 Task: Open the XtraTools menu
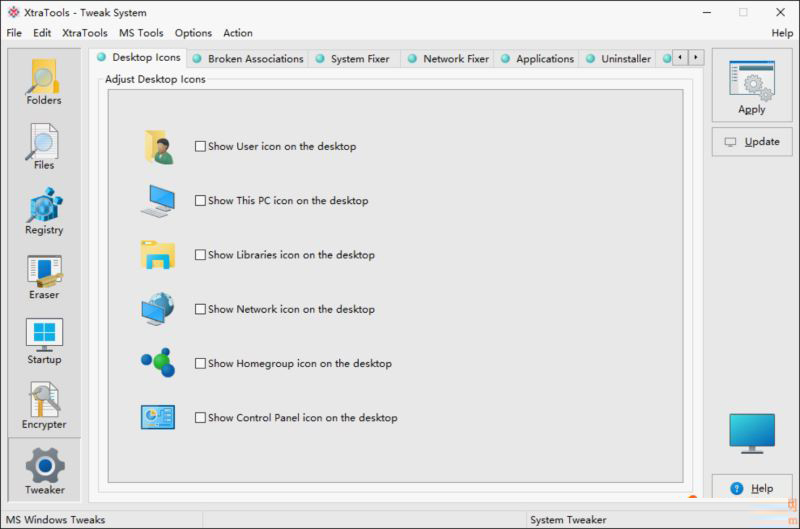pyautogui.click(x=85, y=33)
